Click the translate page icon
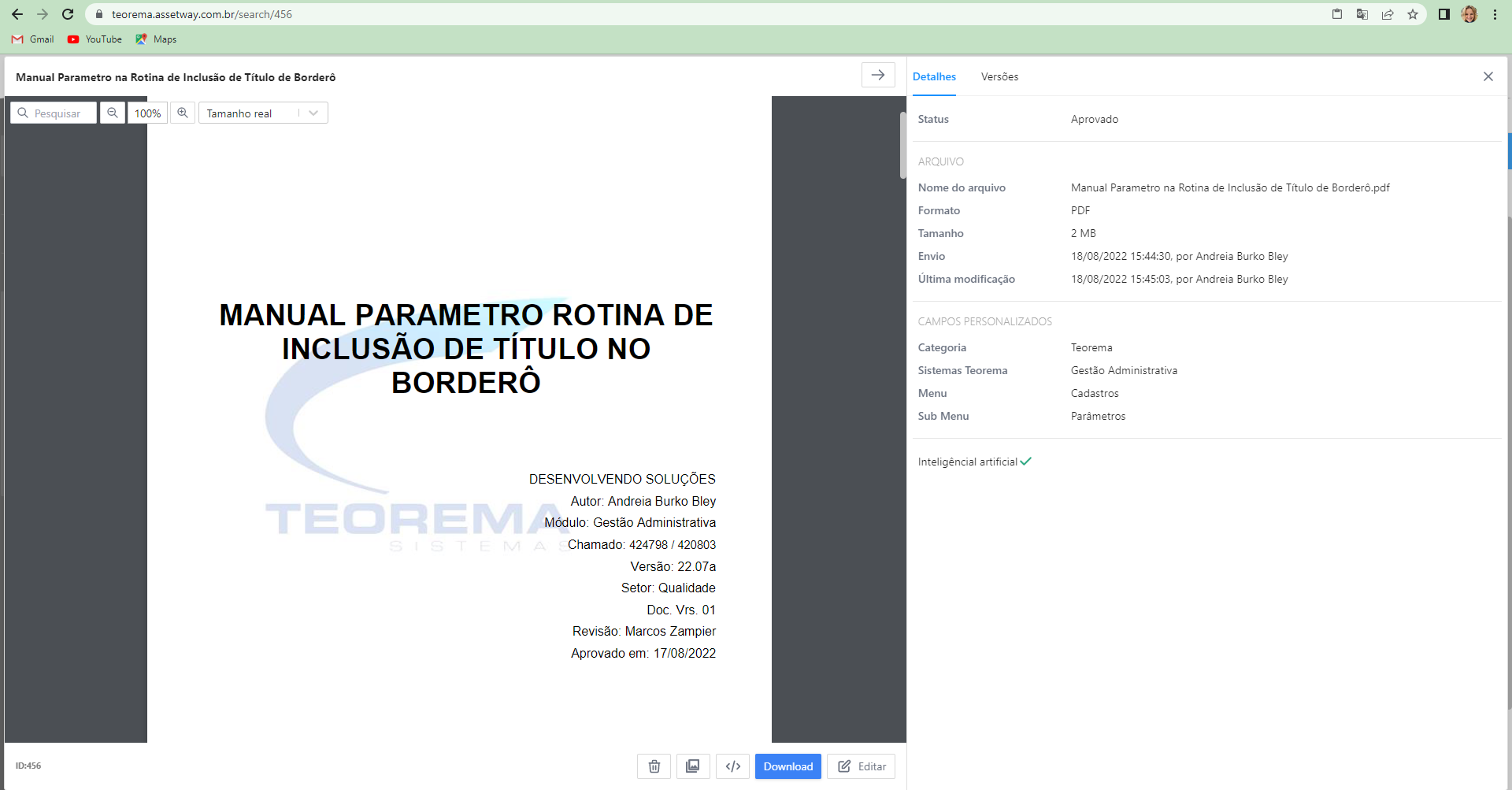The height and width of the screenshot is (790, 1512). (x=1362, y=14)
